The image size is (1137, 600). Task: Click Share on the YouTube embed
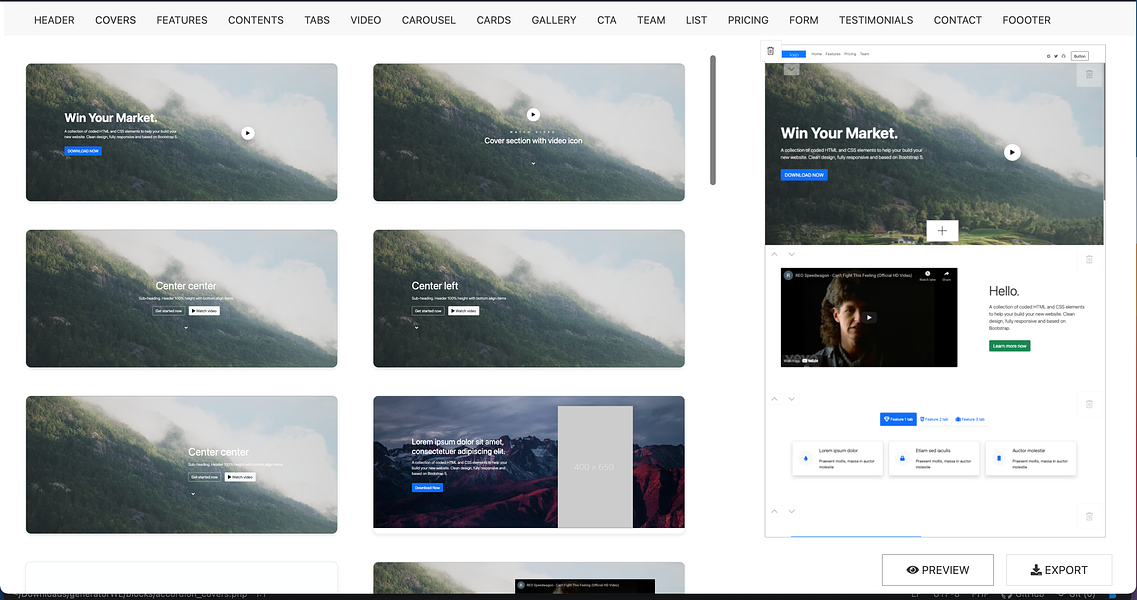(x=946, y=276)
